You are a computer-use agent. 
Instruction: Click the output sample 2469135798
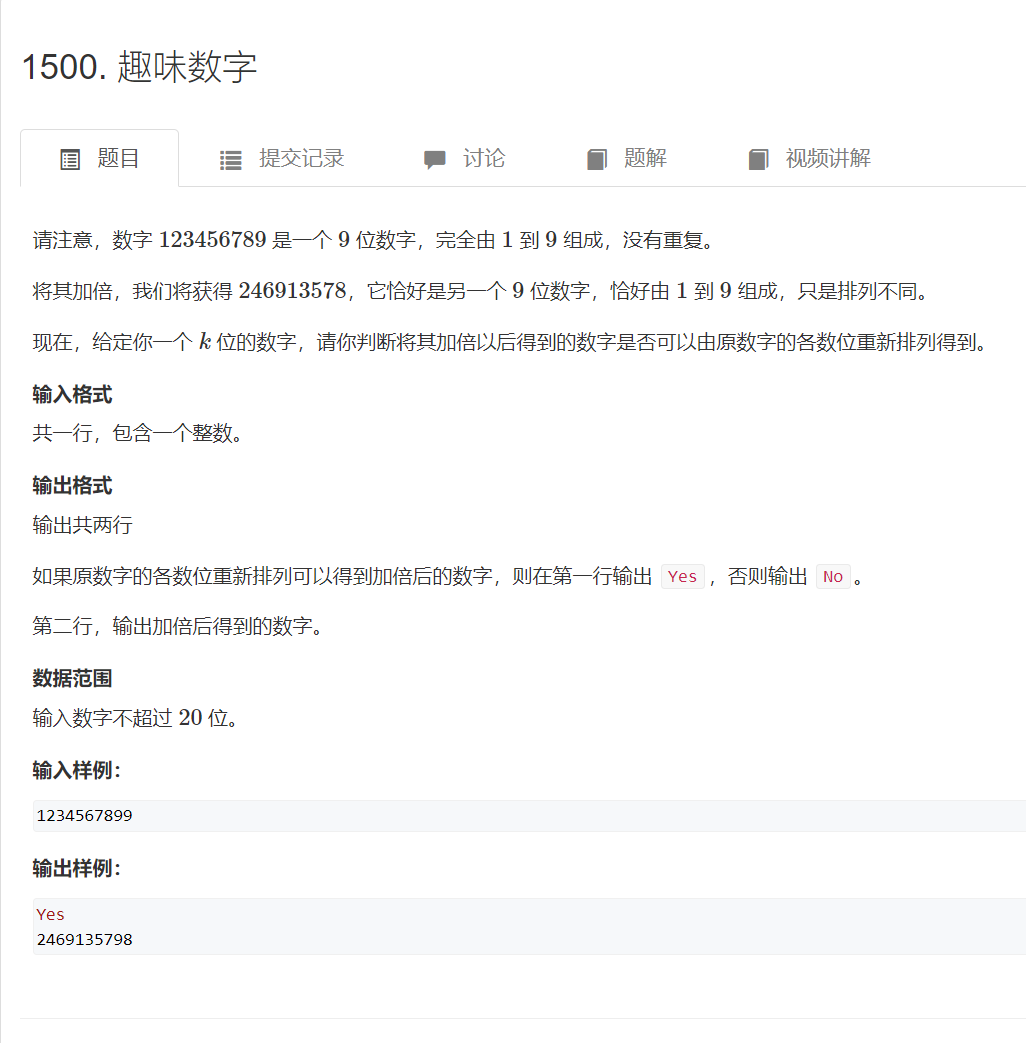tap(85, 940)
